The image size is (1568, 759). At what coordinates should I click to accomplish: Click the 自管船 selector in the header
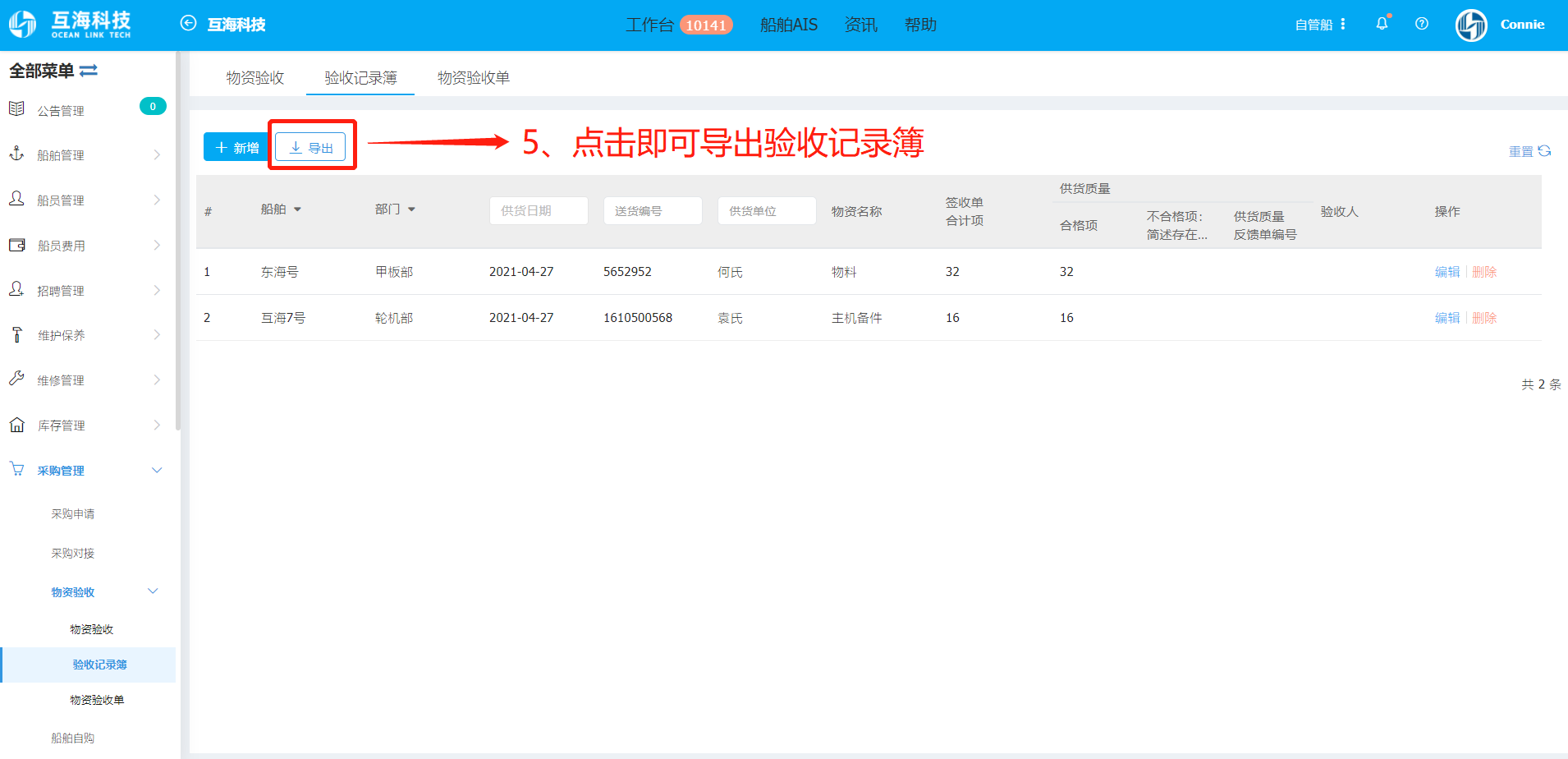(x=1314, y=25)
